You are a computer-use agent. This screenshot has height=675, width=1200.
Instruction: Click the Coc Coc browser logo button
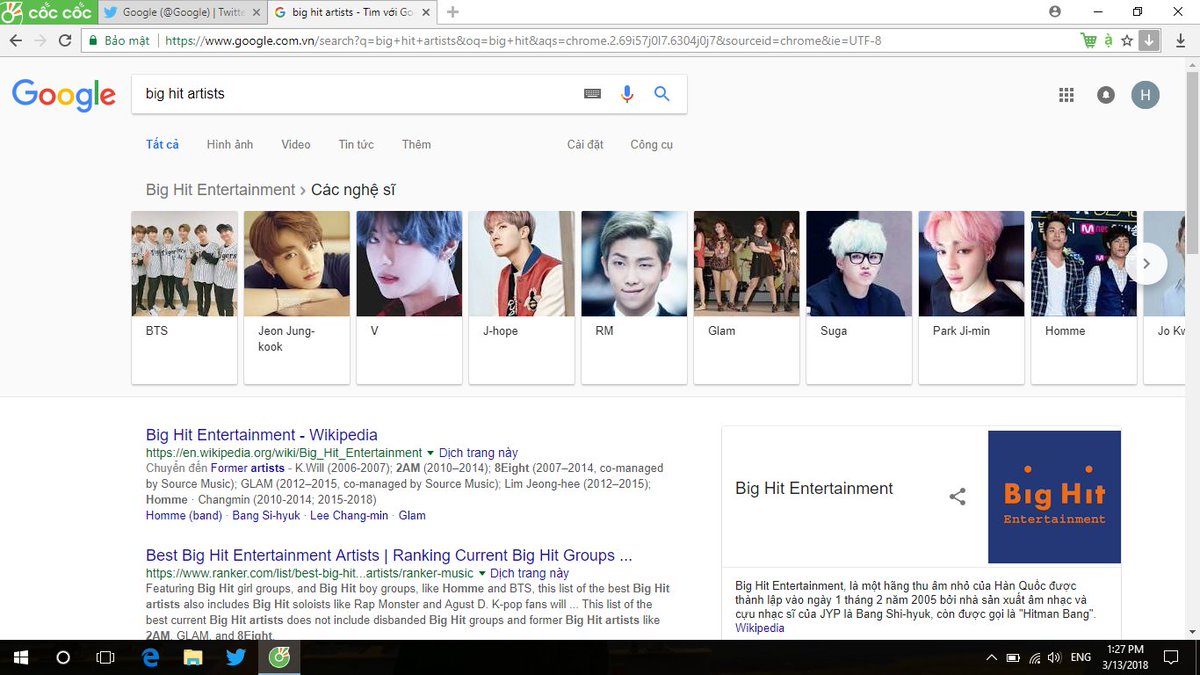pyautogui.click(x=49, y=12)
